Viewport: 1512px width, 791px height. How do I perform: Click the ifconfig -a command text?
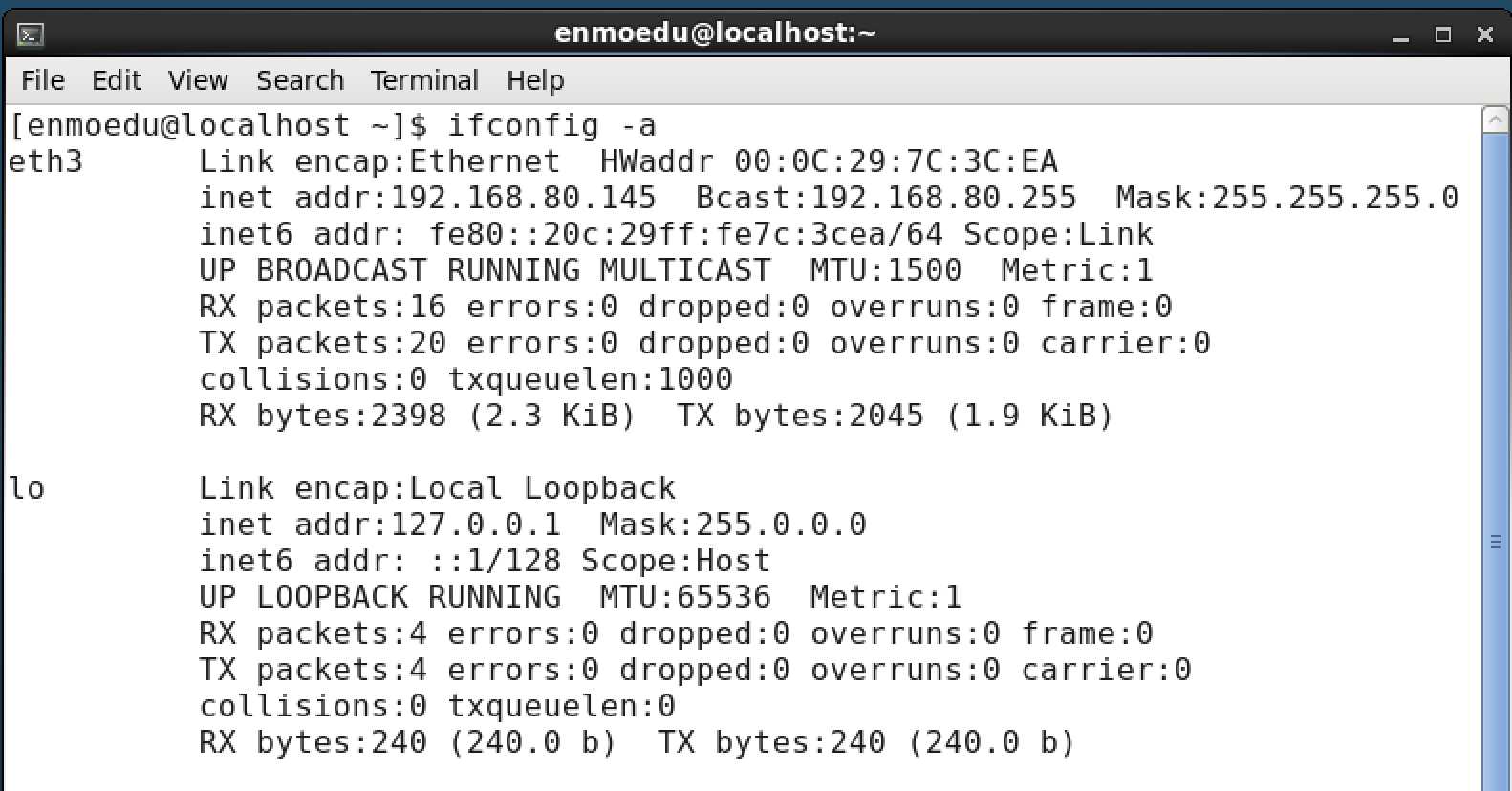pos(552,126)
